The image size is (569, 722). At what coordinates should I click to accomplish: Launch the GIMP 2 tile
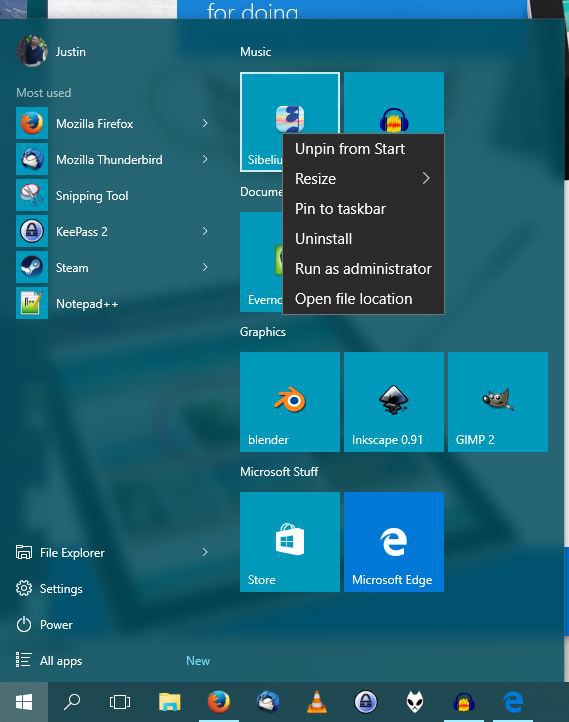(x=498, y=402)
